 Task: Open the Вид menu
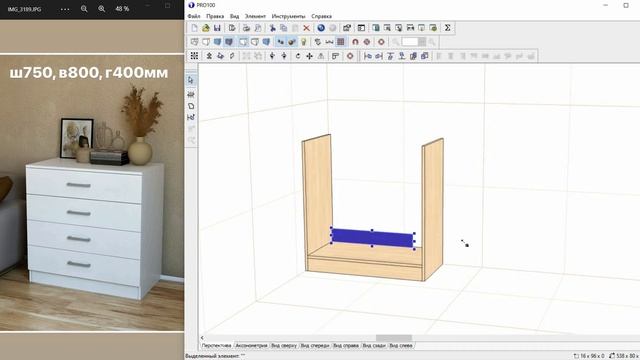click(234, 16)
